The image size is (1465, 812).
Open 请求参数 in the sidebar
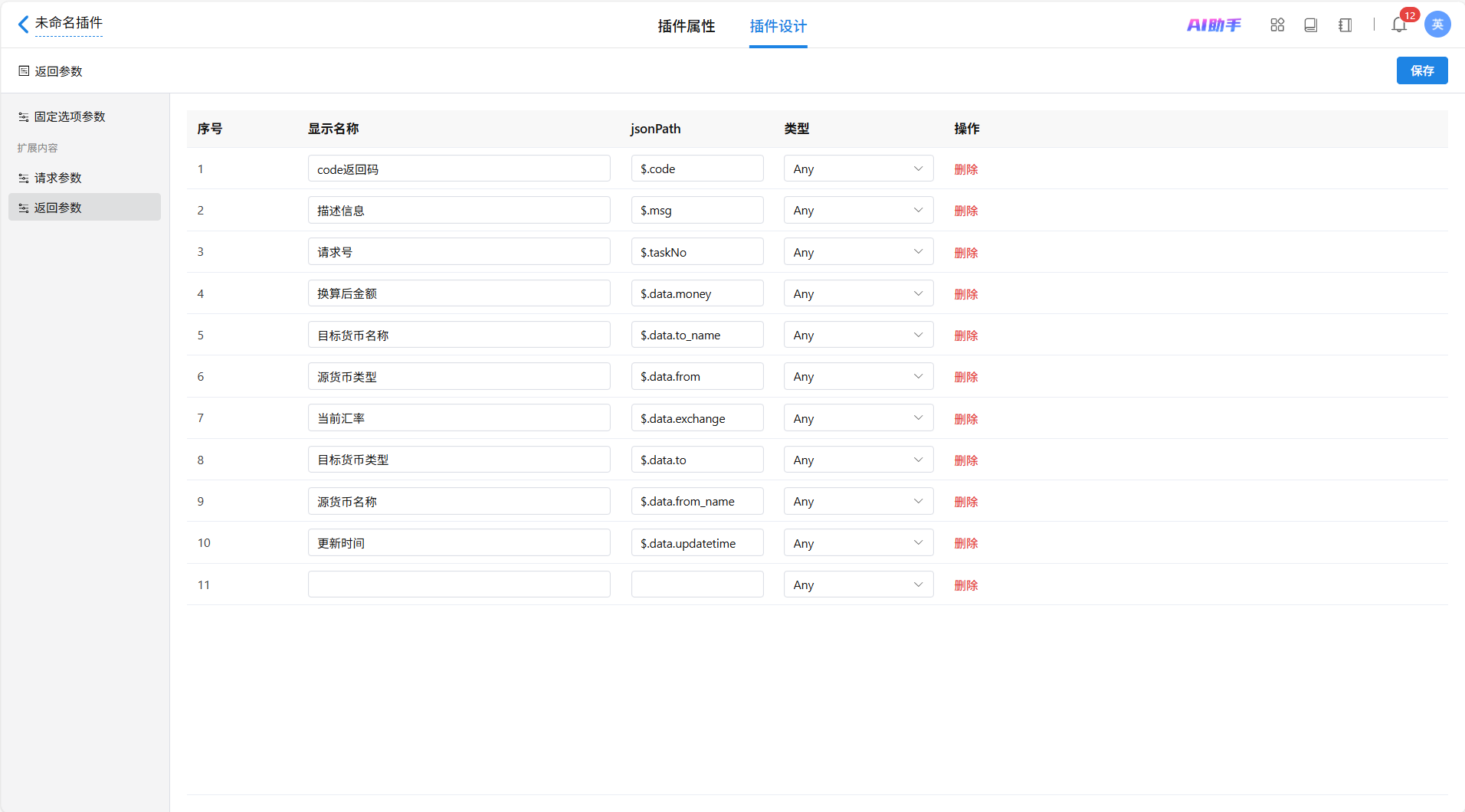pyautogui.click(x=57, y=178)
